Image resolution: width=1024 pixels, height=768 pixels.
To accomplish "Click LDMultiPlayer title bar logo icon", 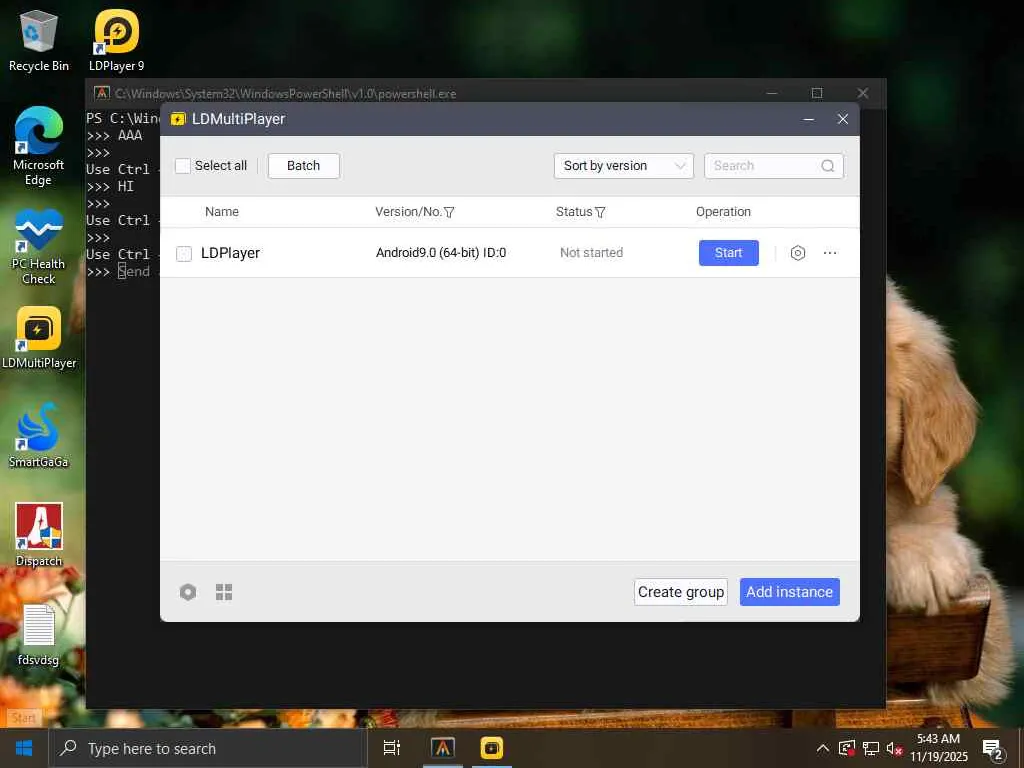I will click(178, 119).
